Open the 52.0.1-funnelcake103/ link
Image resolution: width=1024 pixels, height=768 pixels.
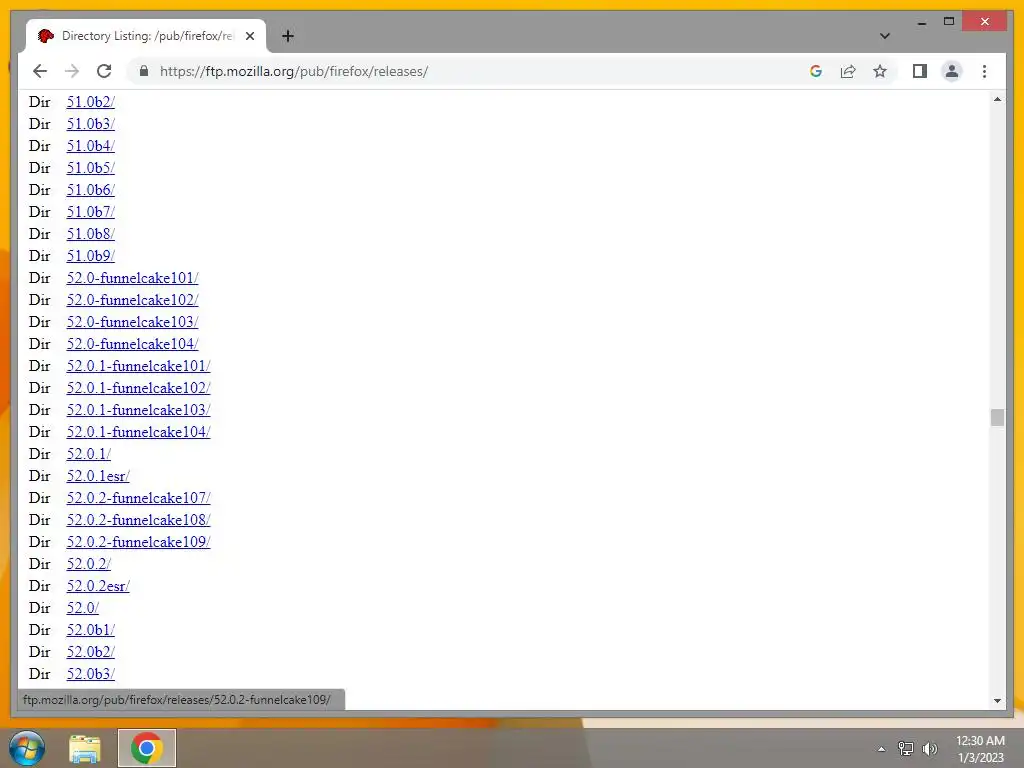coord(138,410)
